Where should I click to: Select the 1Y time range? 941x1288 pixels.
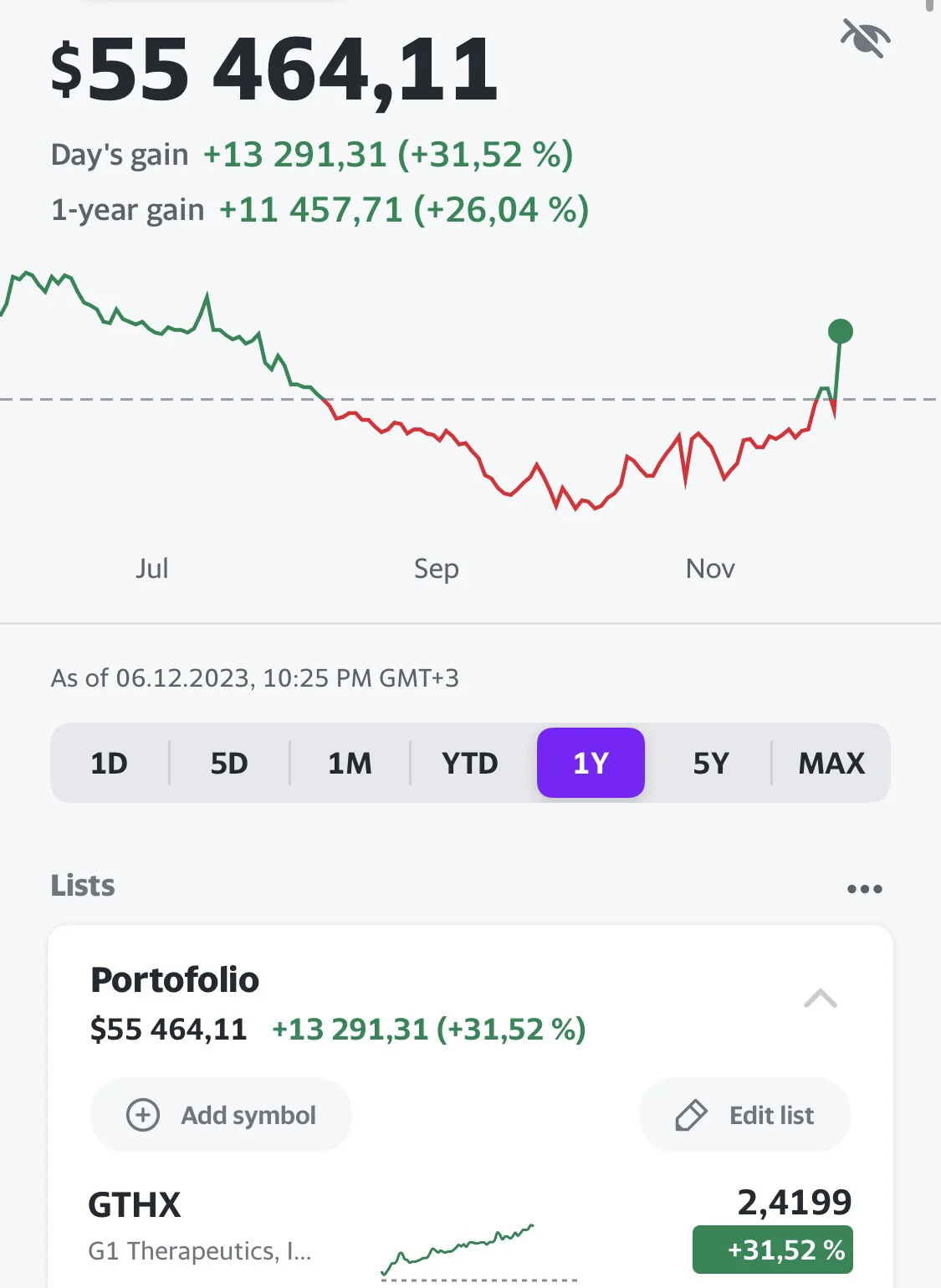(591, 763)
